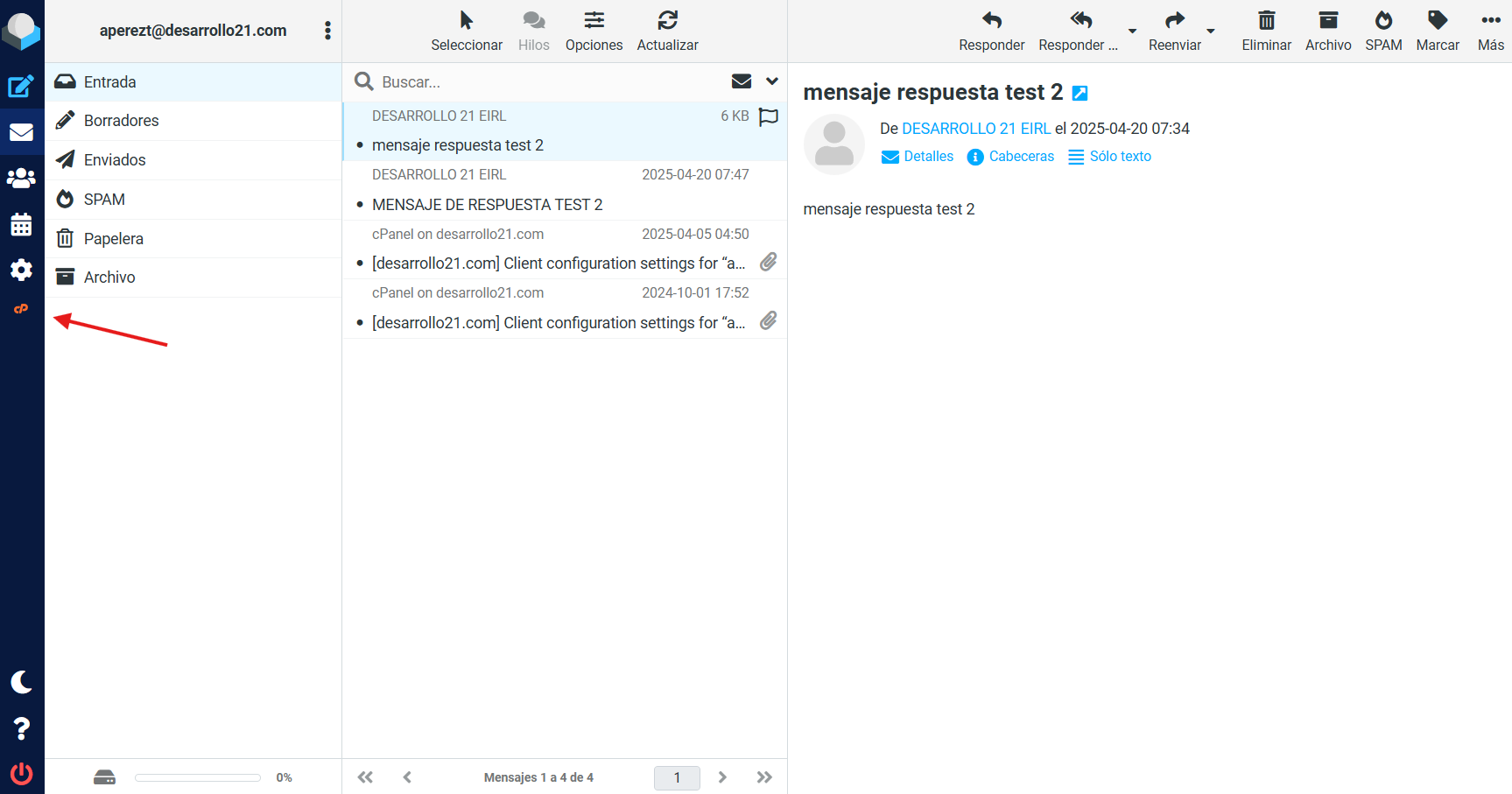Open the Enviados folder
The image size is (1512, 794).
pos(115,160)
